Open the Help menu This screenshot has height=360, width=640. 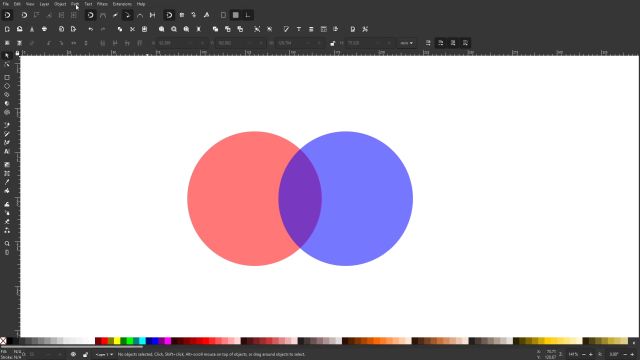pyautogui.click(x=141, y=4)
